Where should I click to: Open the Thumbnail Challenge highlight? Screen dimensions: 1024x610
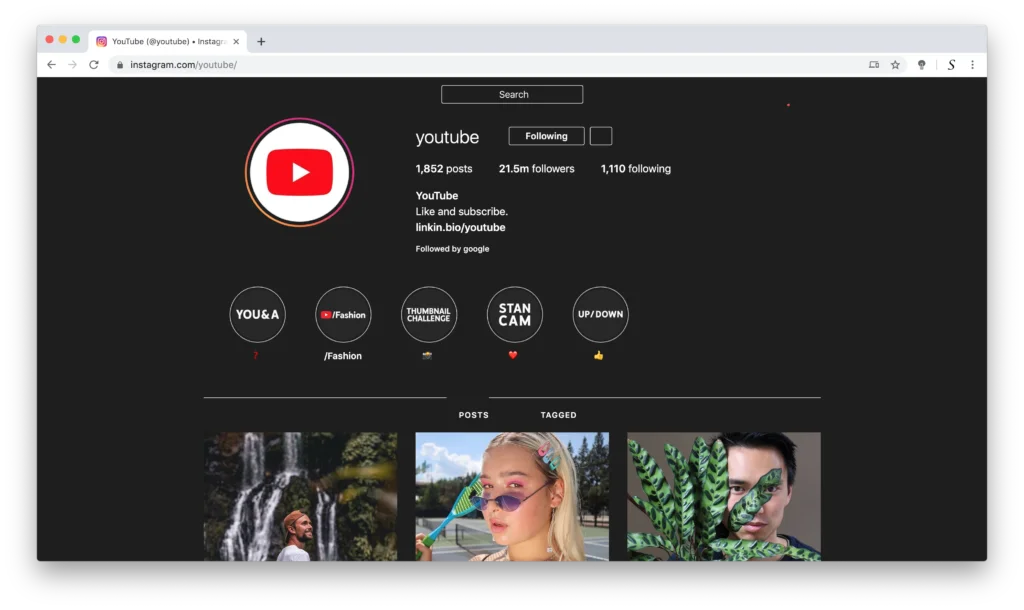428,314
